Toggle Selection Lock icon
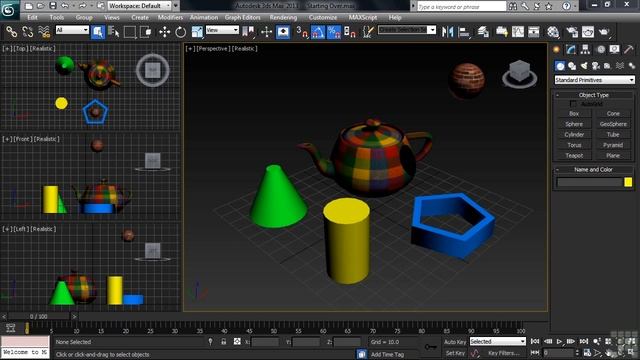This screenshot has width=640, height=360. (223, 342)
